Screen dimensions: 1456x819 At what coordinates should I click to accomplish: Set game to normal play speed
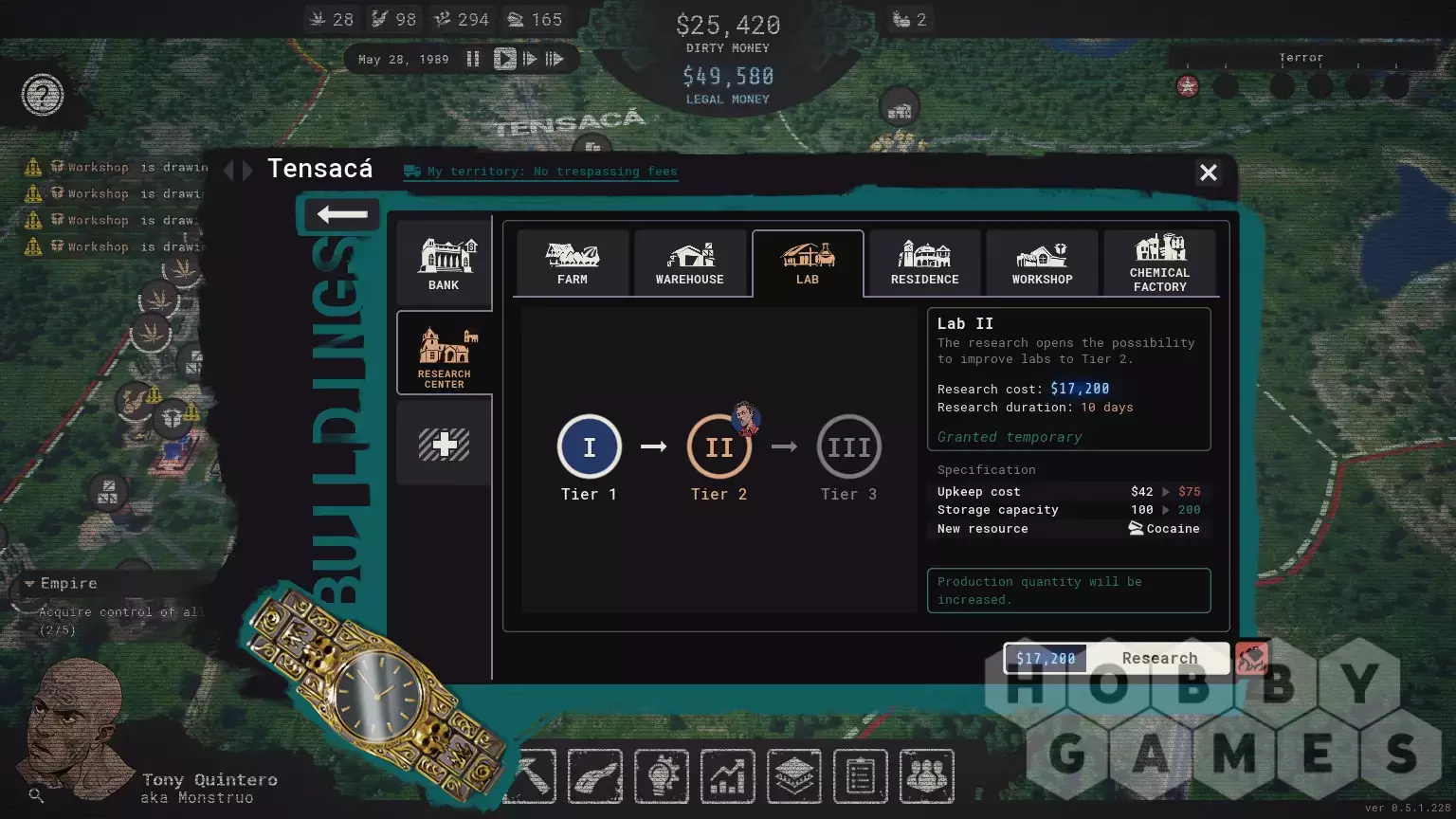coord(504,59)
